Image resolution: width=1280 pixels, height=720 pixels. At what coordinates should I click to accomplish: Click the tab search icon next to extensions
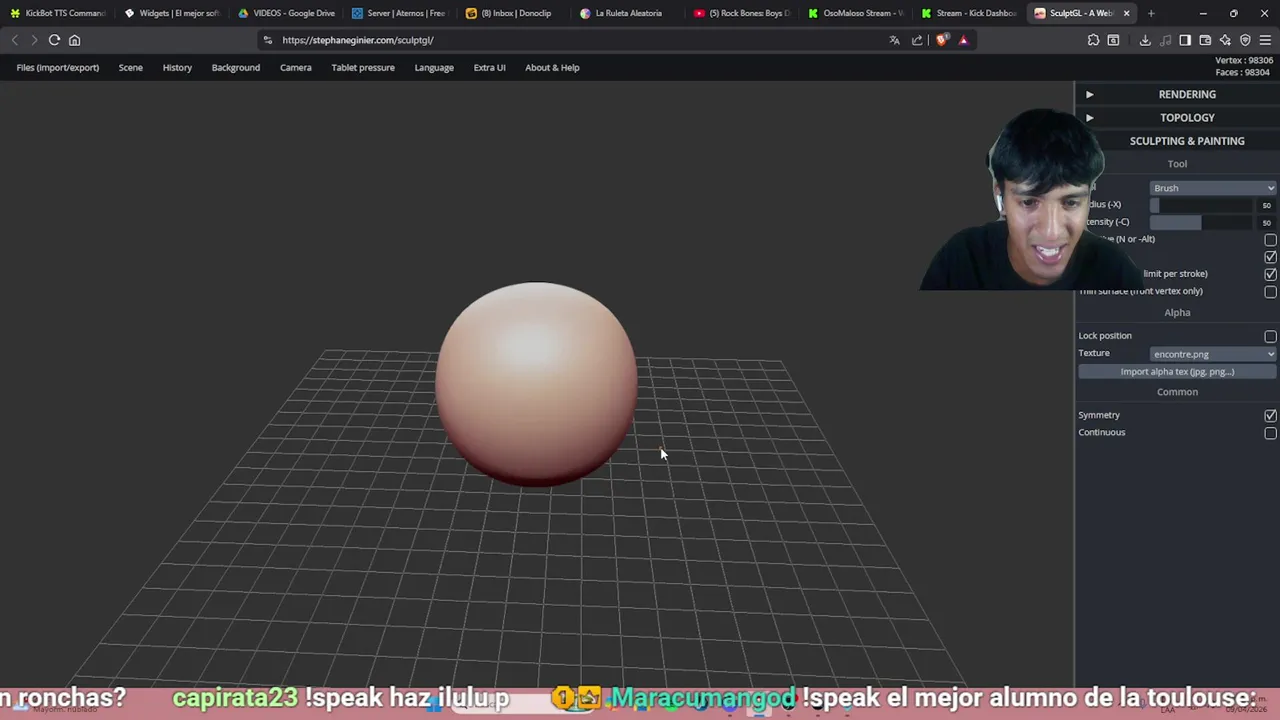1113,40
